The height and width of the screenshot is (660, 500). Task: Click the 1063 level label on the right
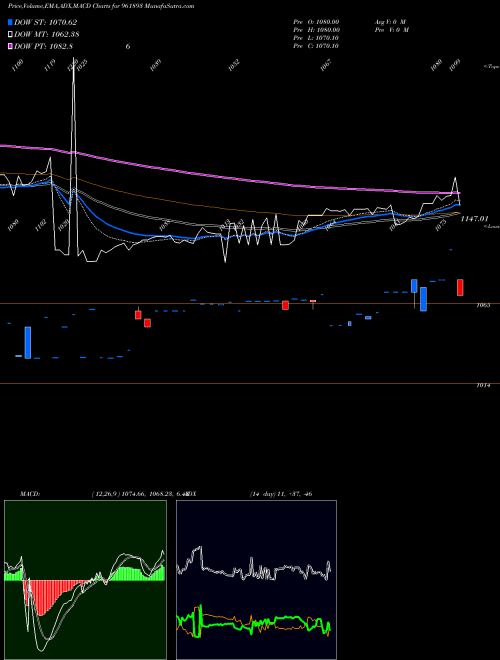point(483,305)
